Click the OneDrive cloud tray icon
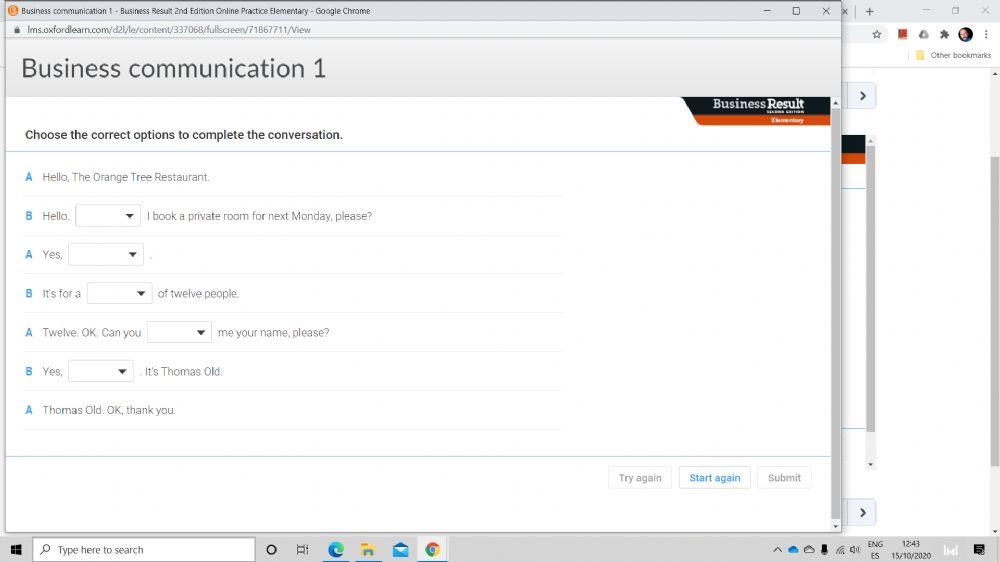This screenshot has height=562, width=1000. (x=793, y=550)
